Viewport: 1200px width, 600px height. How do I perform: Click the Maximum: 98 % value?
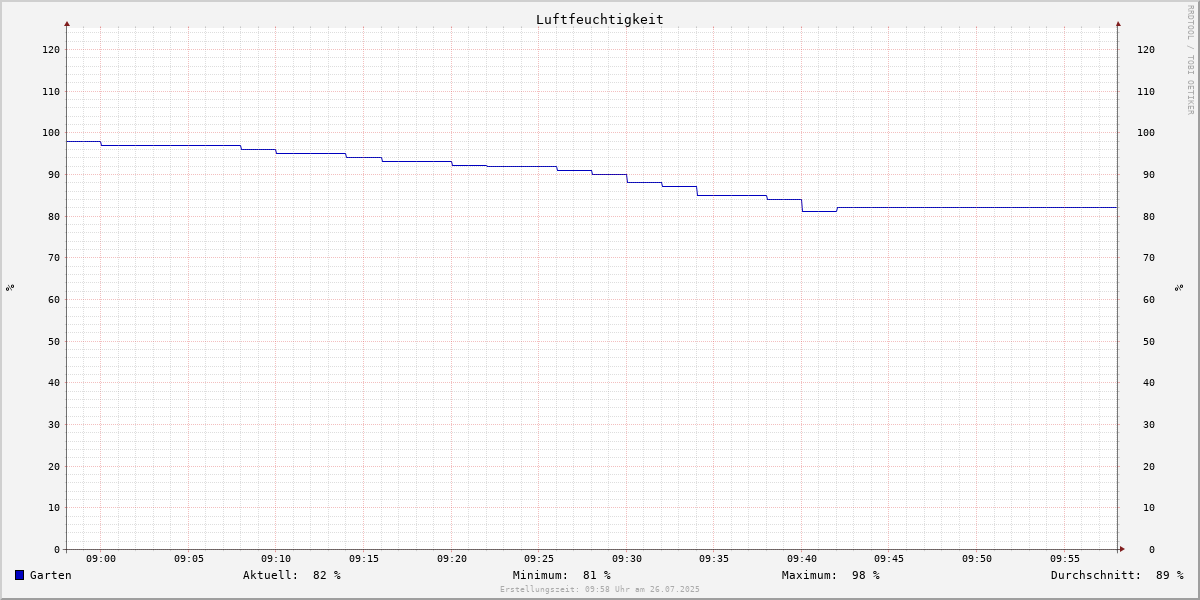[x=831, y=575]
